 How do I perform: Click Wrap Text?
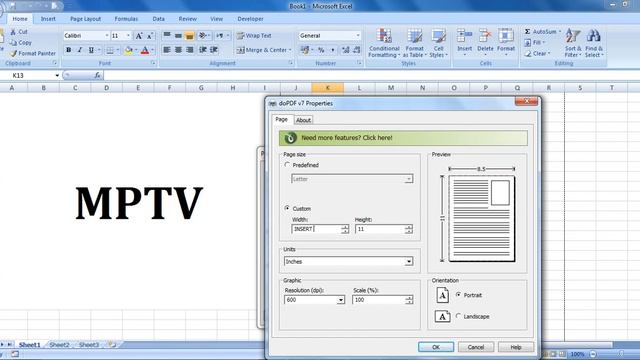[254, 36]
